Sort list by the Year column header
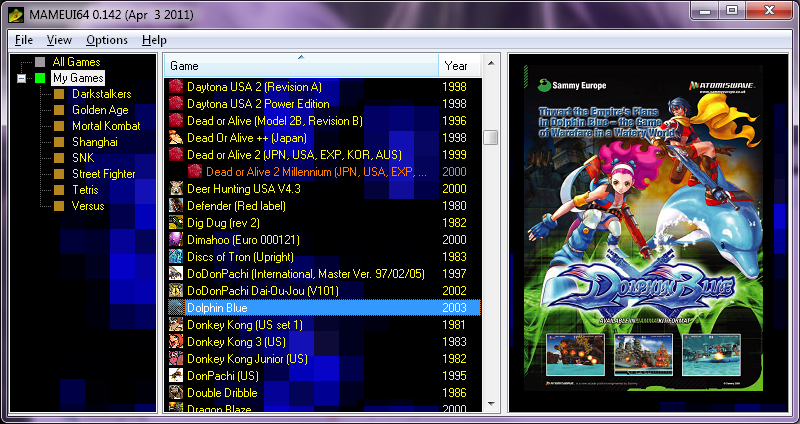The width and height of the screenshot is (800, 424). pyautogui.click(x=460, y=66)
